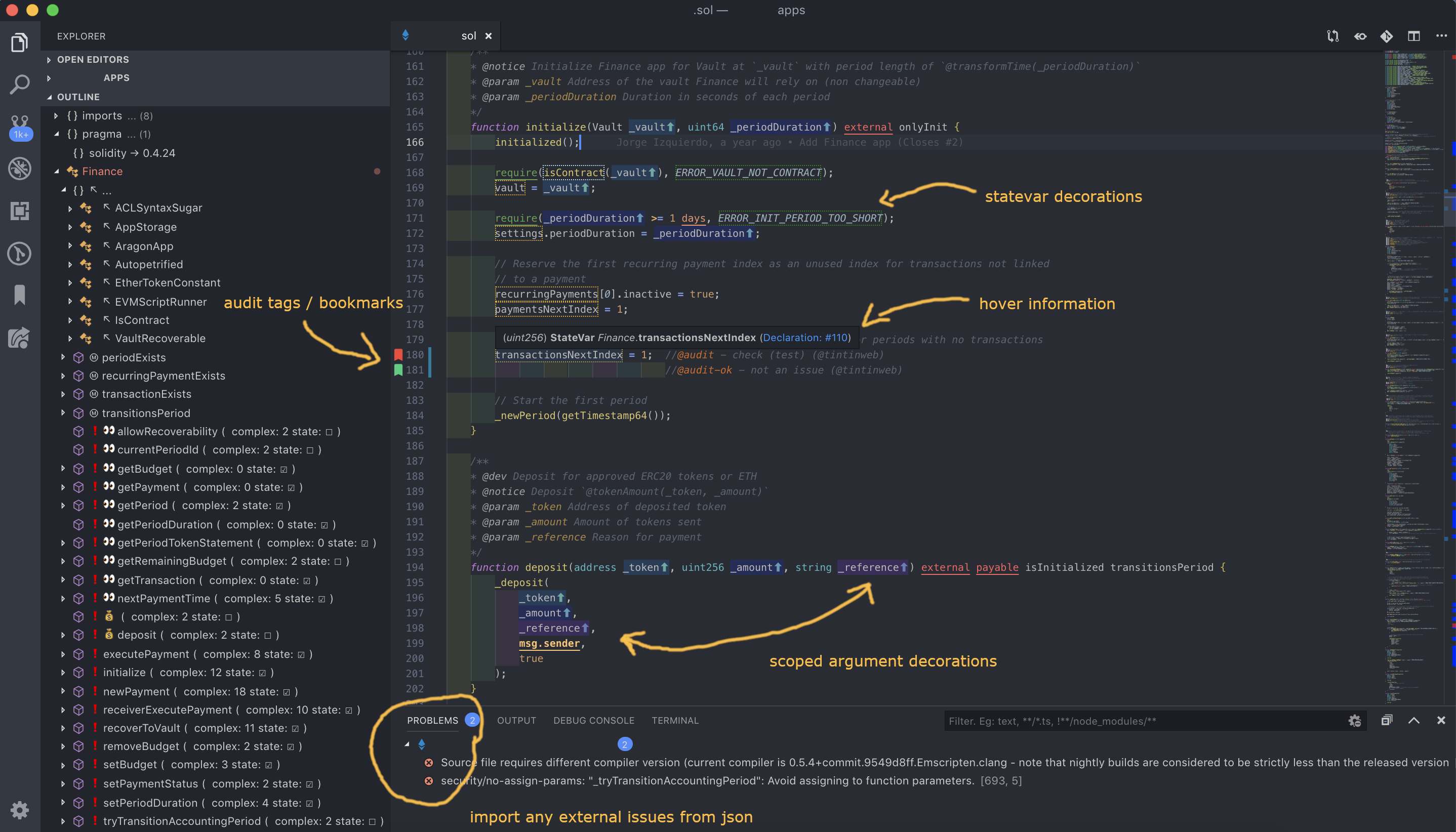Select the DEBUG CONSOLE tab in panel

click(593, 720)
